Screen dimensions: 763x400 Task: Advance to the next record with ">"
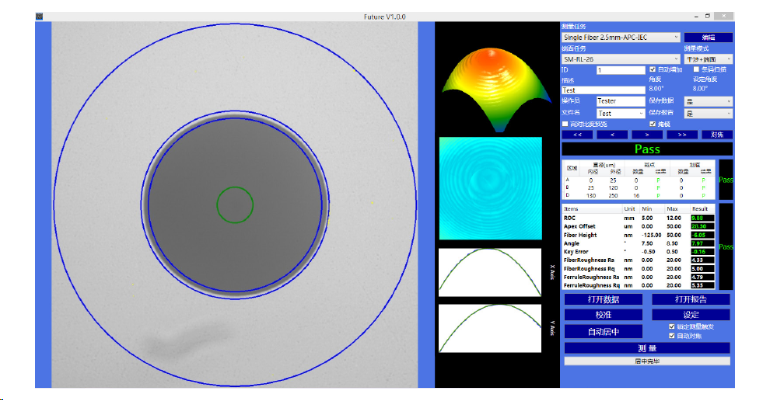tap(646, 134)
